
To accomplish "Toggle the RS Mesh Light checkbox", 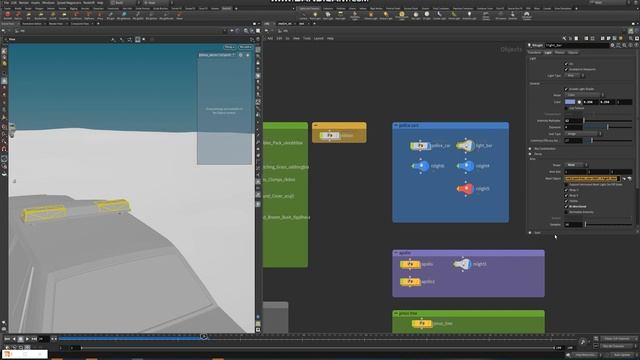I will pyautogui.click(x=566, y=207).
